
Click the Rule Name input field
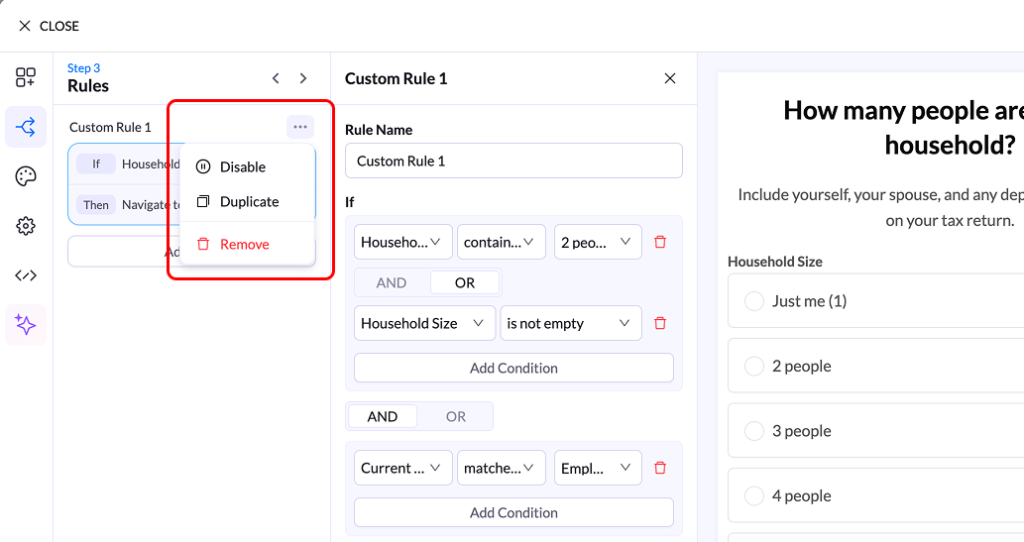pos(514,161)
